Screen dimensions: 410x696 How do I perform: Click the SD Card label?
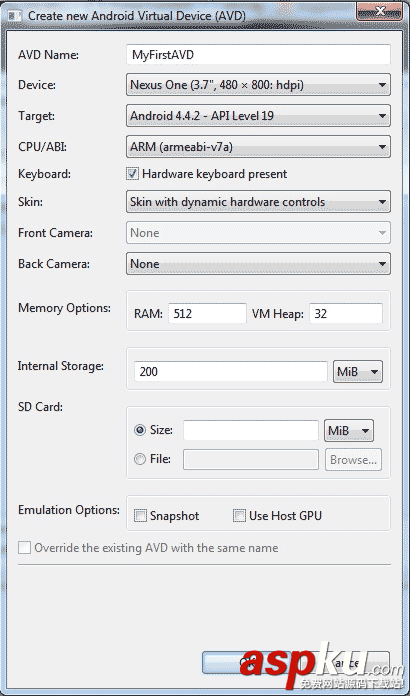pos(40,407)
